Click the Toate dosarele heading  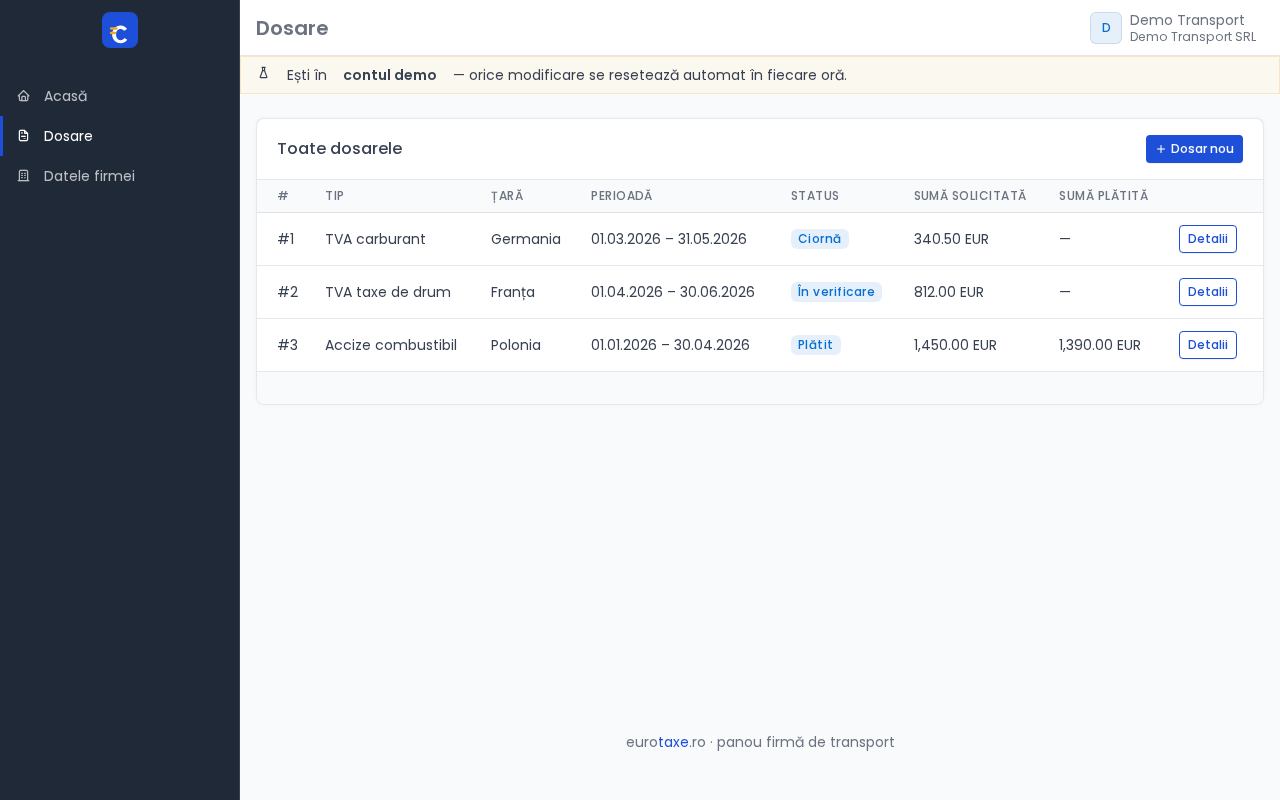(339, 149)
